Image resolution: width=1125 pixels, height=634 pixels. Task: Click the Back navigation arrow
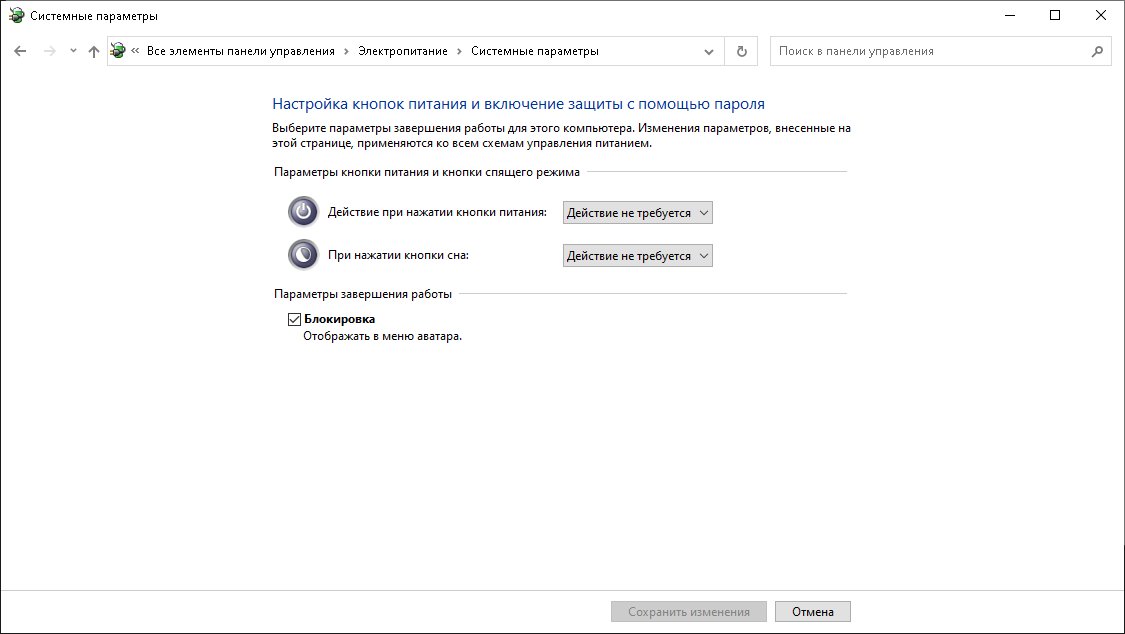[20, 51]
